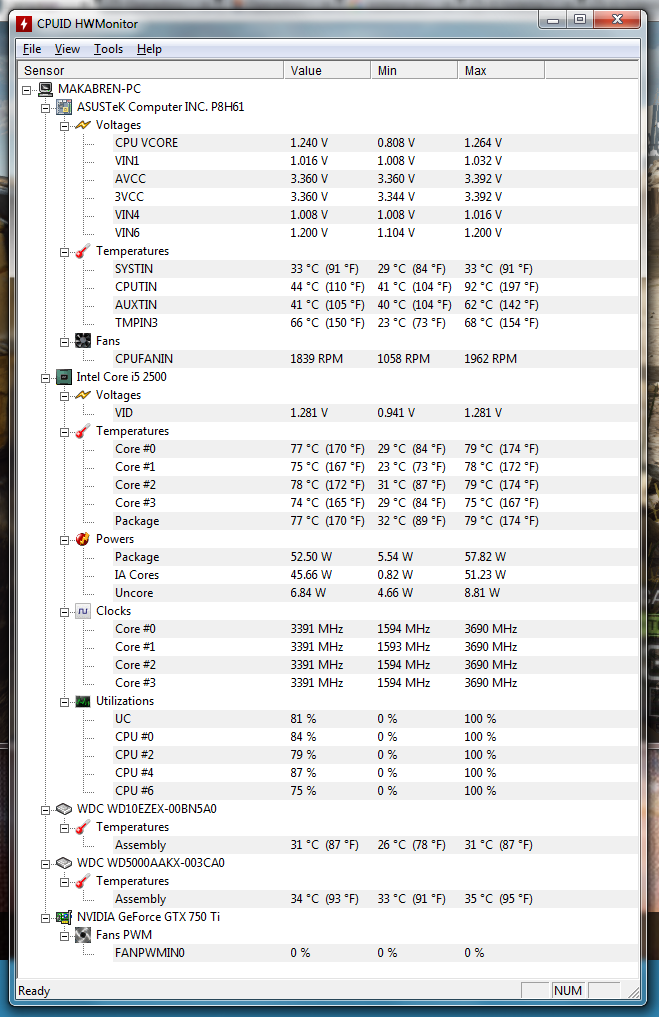Viewport: 659px width, 1017px height.
Task: Select the VID voltage row
Action: click(375, 413)
